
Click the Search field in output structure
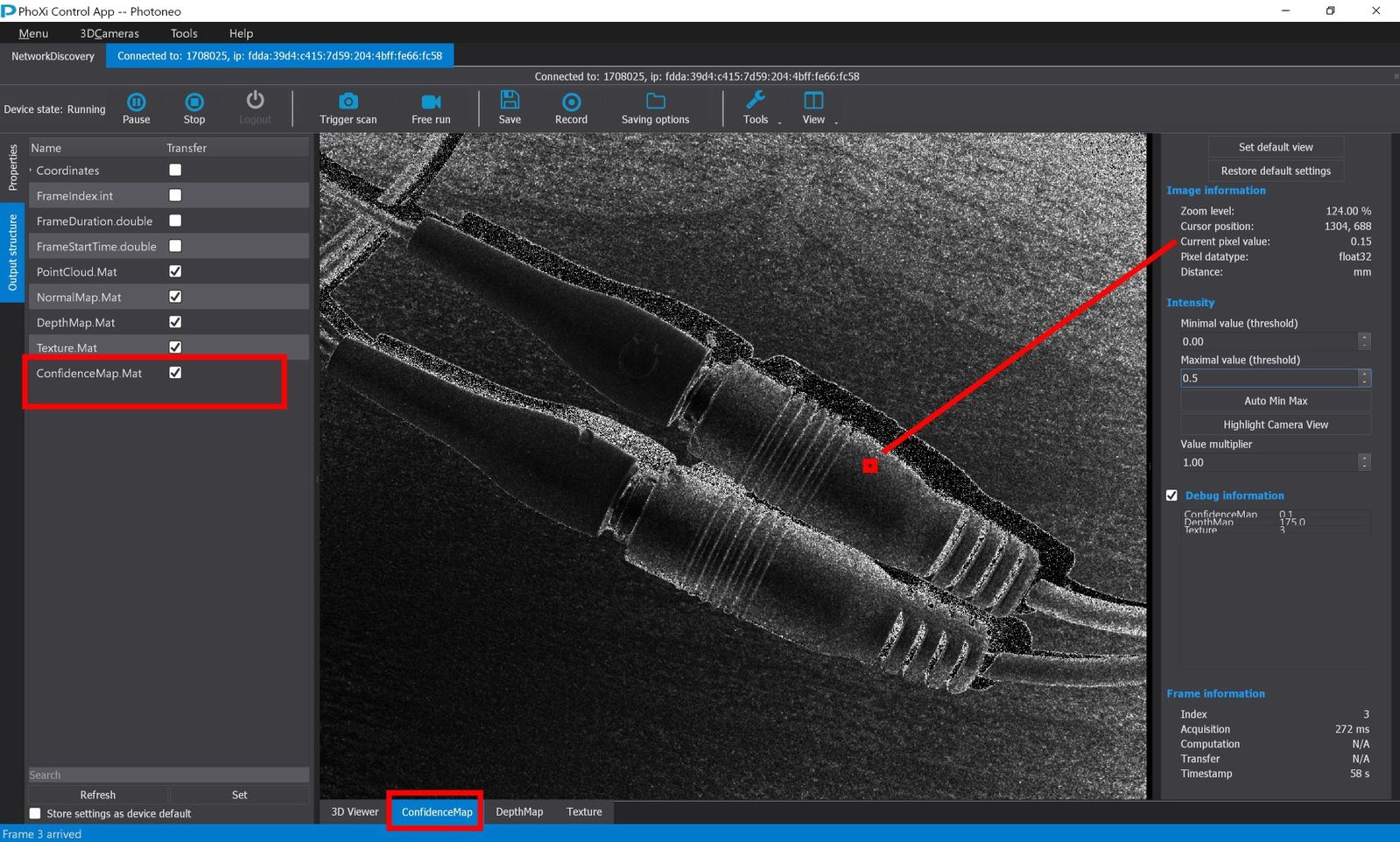click(168, 775)
